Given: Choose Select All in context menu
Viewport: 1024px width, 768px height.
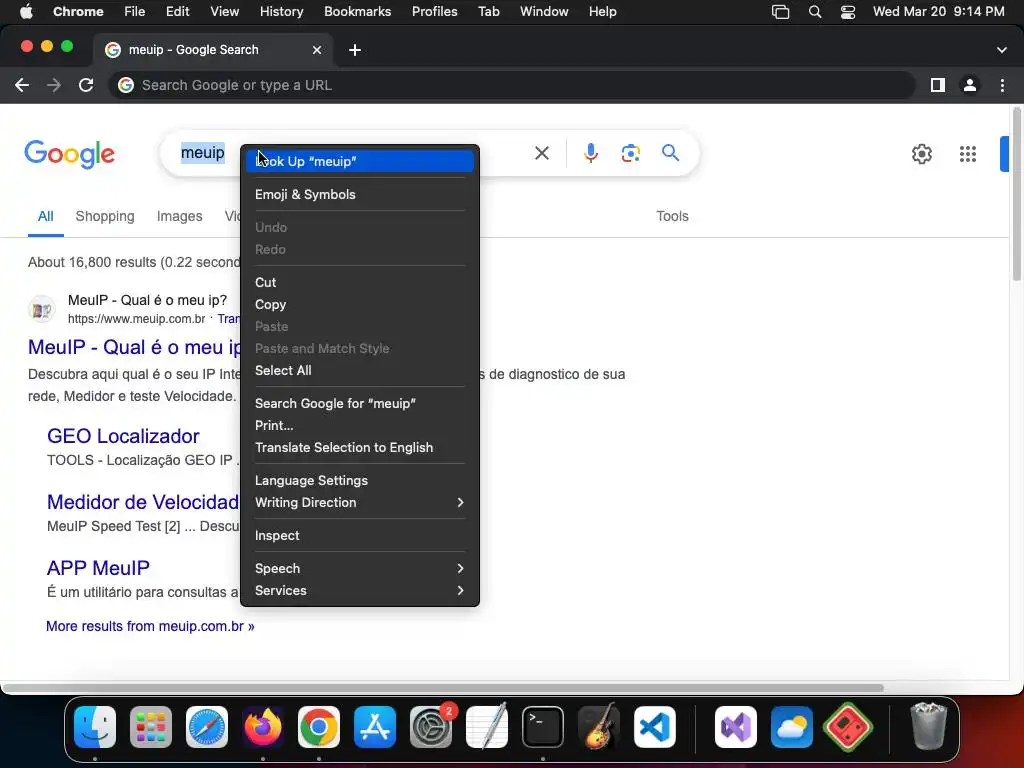Looking at the screenshot, I should 360,370.
